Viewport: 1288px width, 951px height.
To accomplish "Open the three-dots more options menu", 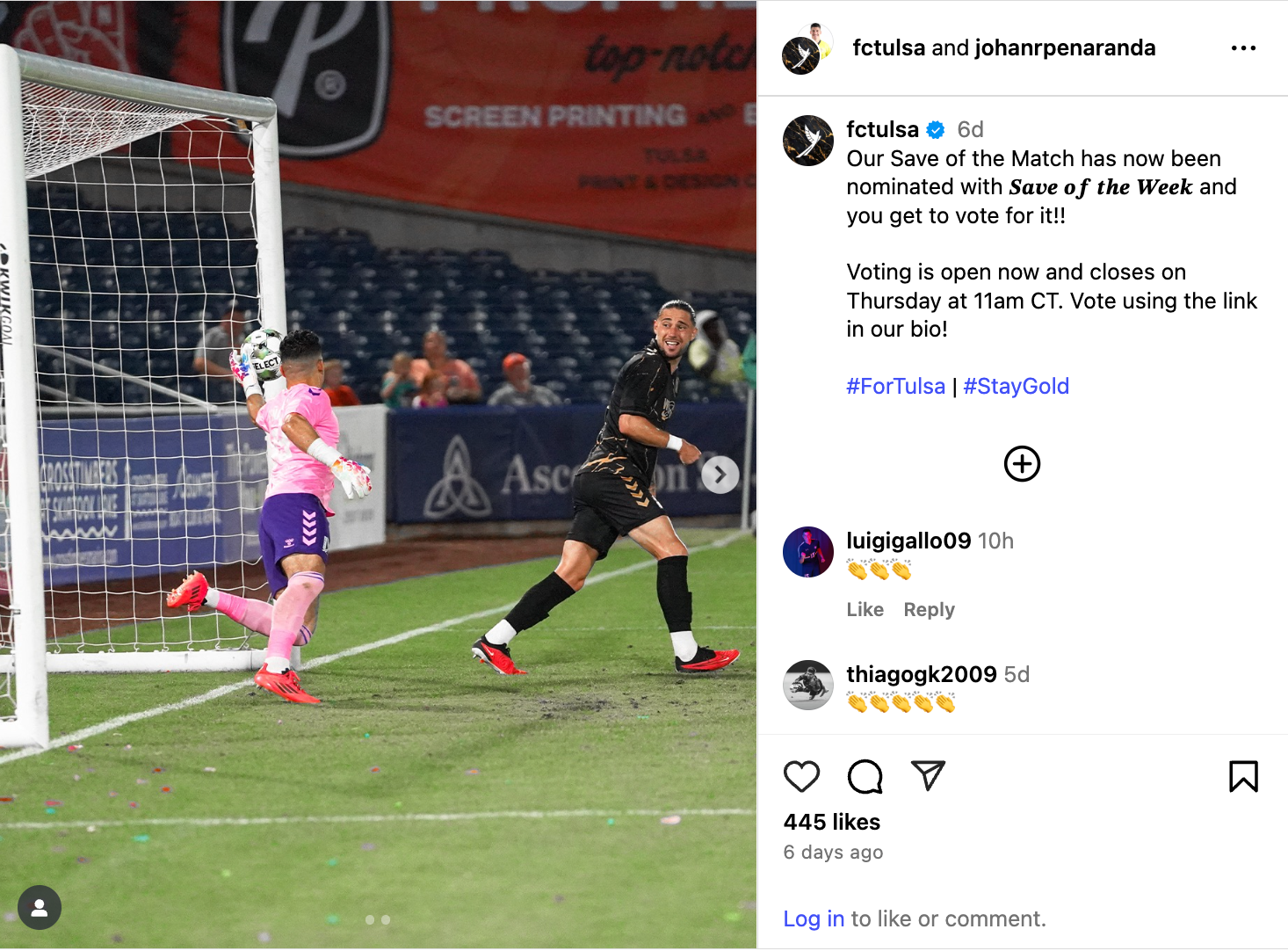I will [1243, 48].
